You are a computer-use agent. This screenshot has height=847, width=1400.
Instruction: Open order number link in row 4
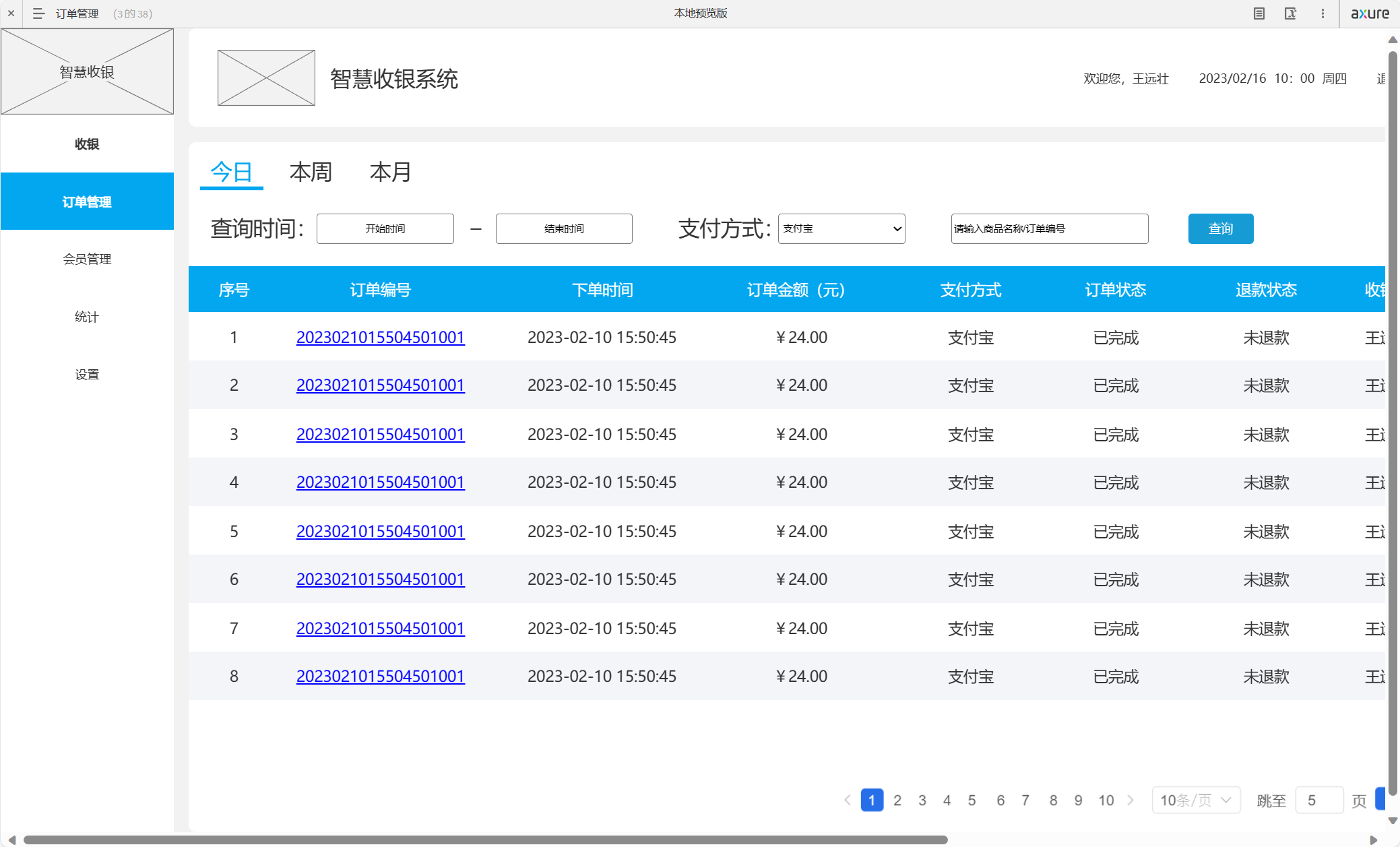pos(381,482)
